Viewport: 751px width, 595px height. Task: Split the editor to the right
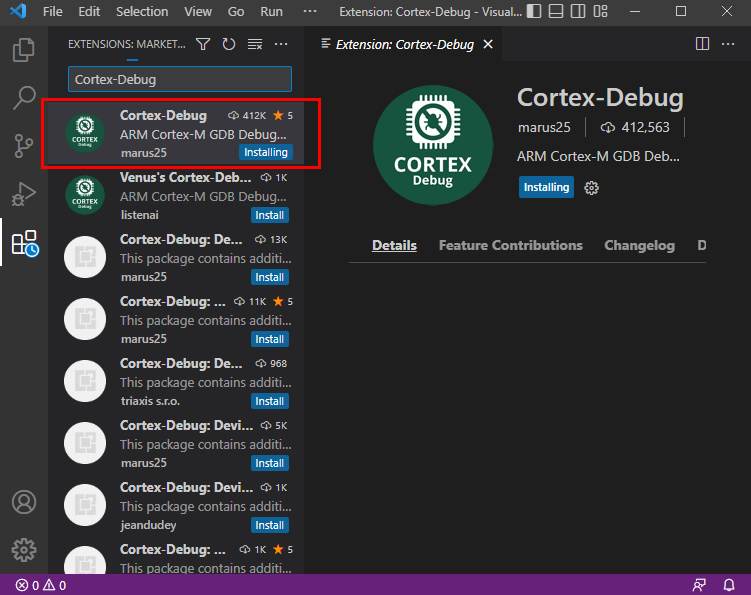point(703,44)
